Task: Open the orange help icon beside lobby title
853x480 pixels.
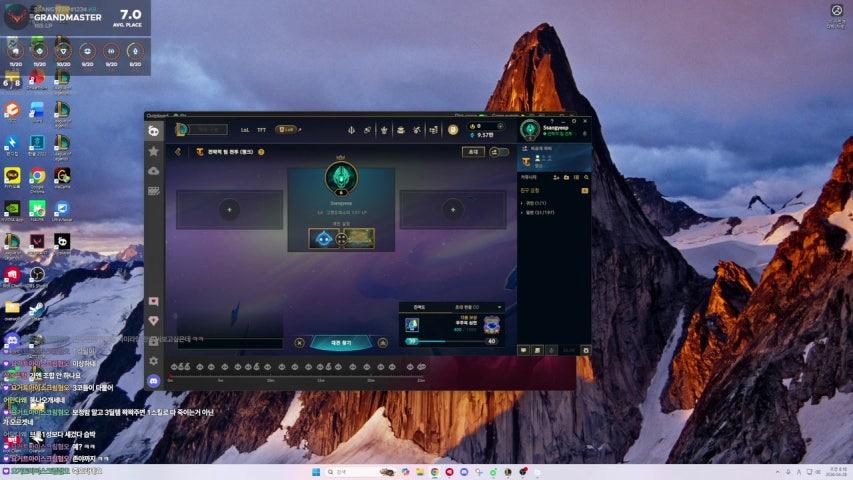Action: click(x=261, y=152)
